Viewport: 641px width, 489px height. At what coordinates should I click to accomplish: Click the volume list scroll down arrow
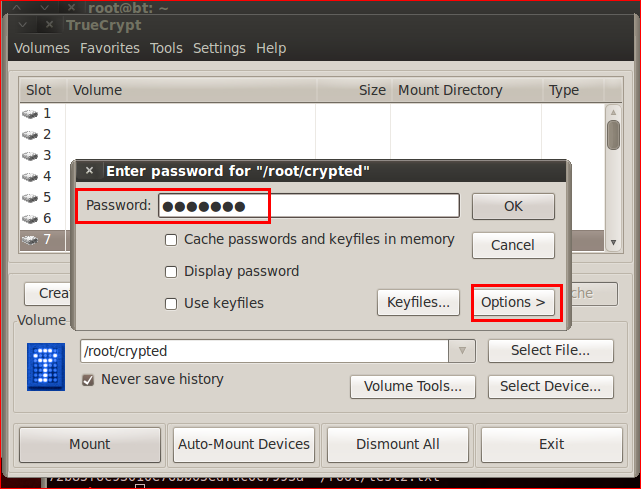pos(613,242)
